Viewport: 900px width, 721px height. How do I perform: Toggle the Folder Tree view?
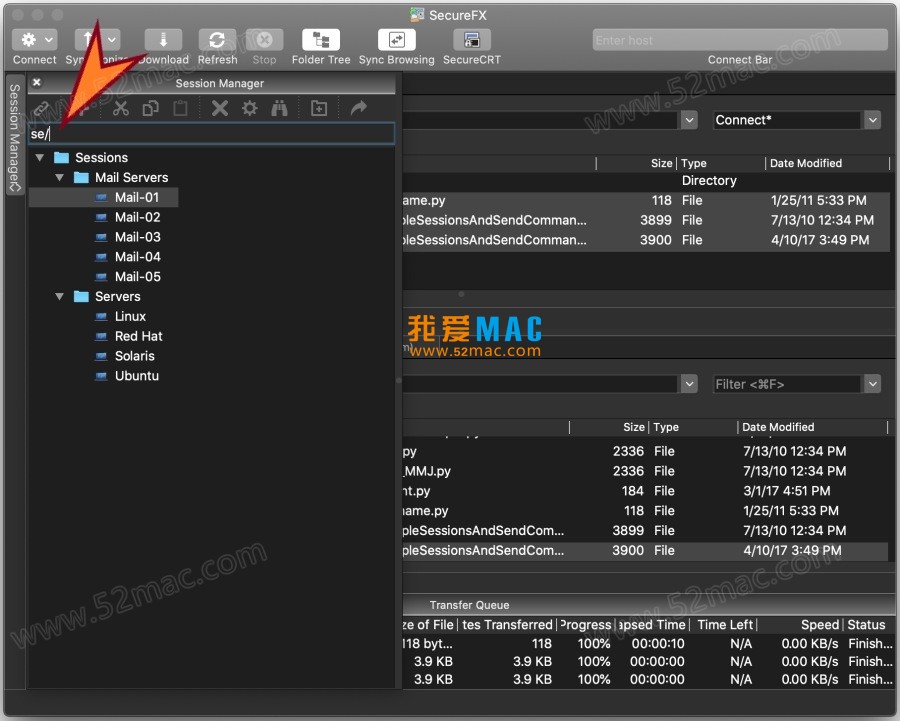[x=321, y=40]
